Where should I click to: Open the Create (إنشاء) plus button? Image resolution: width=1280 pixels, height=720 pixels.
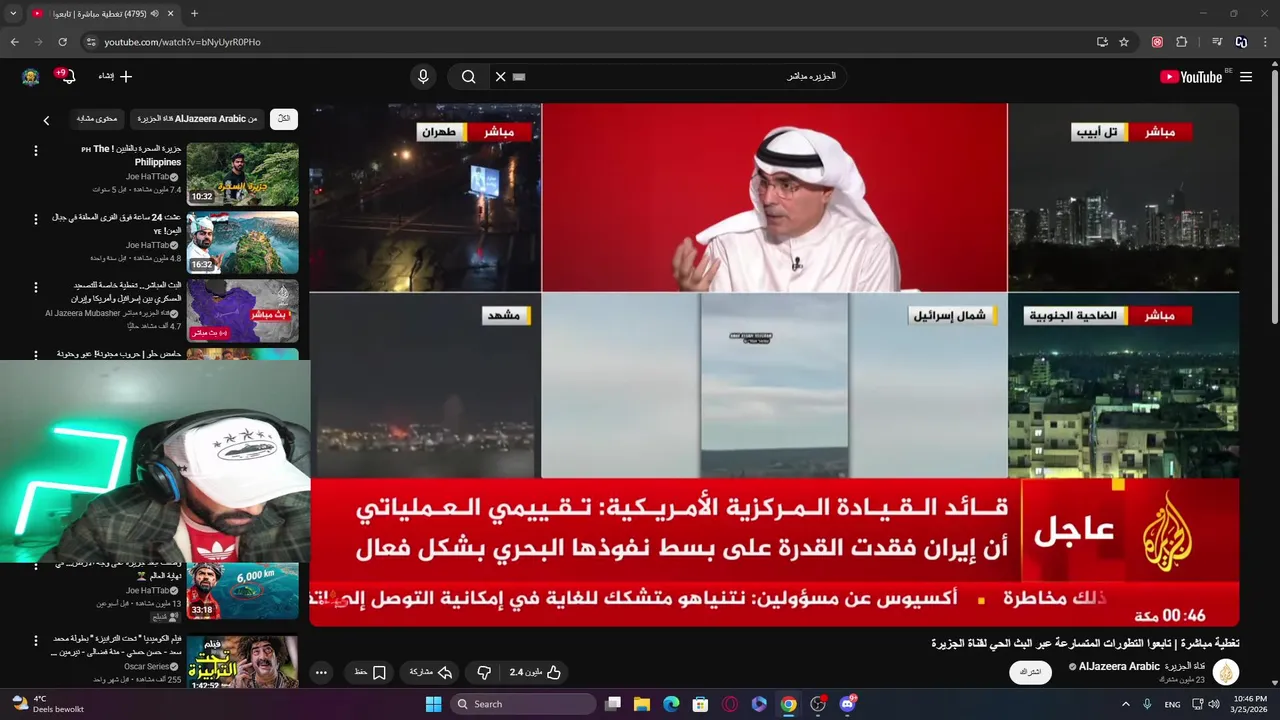[115, 76]
